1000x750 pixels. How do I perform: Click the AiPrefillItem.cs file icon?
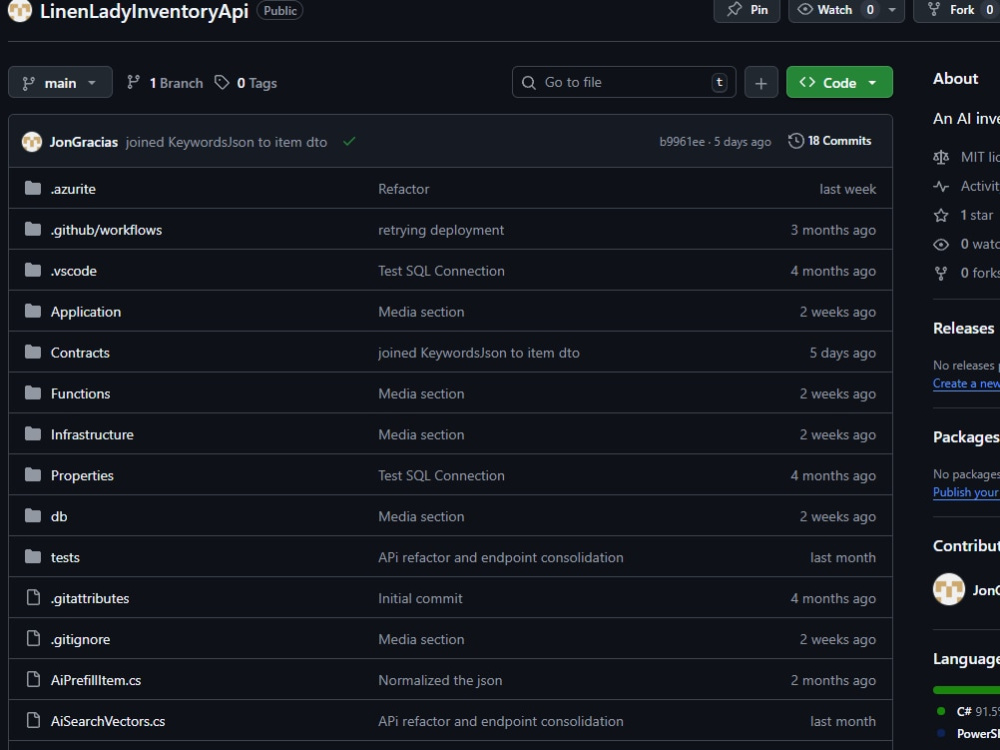pyautogui.click(x=33, y=679)
